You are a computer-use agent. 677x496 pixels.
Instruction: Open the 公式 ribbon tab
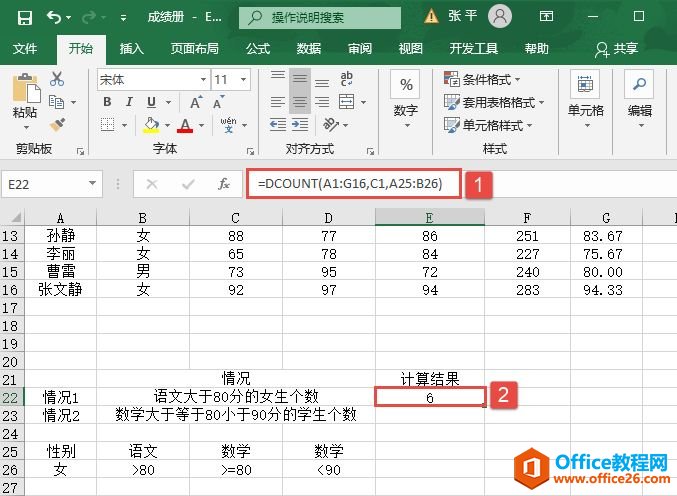point(257,49)
